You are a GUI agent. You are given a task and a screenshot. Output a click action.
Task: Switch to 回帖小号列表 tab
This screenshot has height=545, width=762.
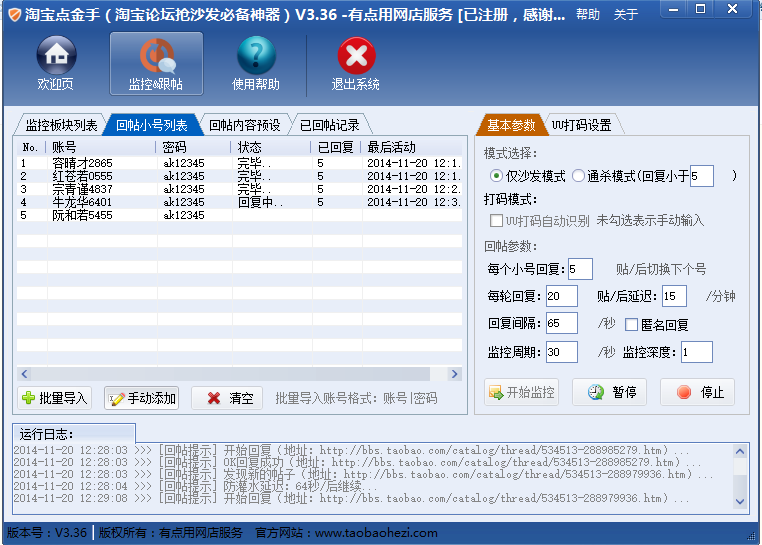tap(152, 125)
